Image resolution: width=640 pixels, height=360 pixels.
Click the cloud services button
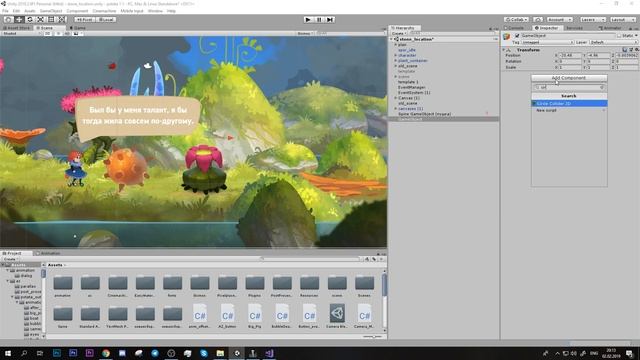tap(538, 19)
